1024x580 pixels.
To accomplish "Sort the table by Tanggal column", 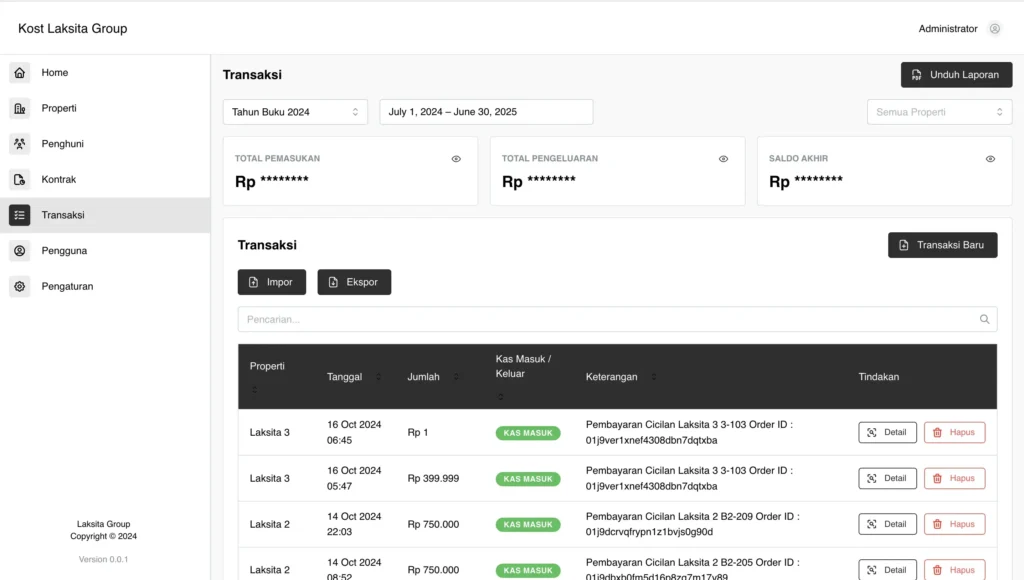I will coord(377,377).
